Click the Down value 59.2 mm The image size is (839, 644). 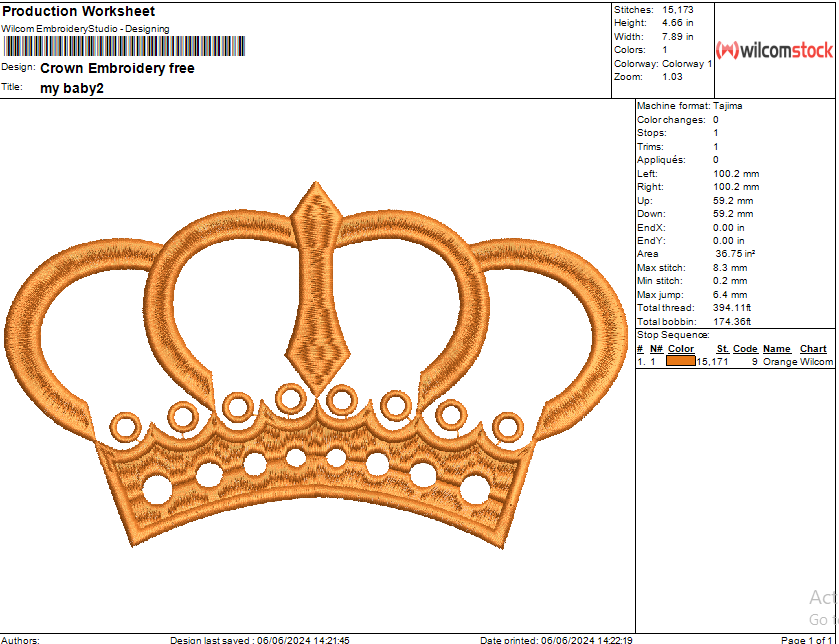[x=733, y=214]
